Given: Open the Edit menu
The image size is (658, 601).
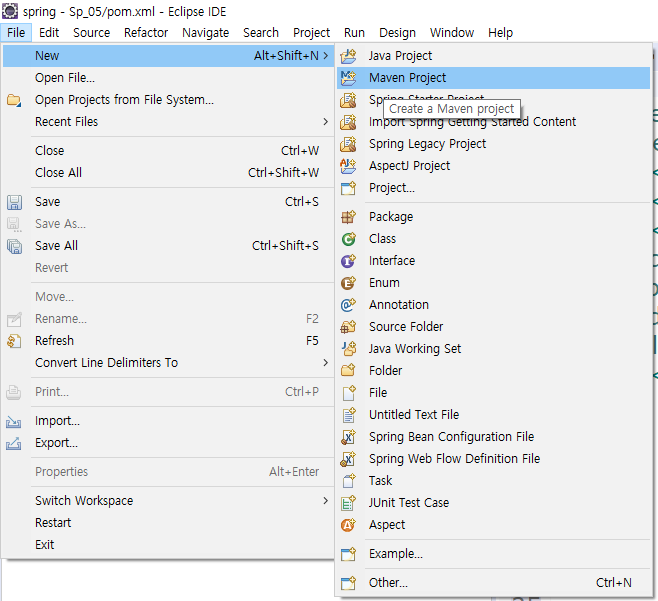Looking at the screenshot, I should pyautogui.click(x=49, y=33).
